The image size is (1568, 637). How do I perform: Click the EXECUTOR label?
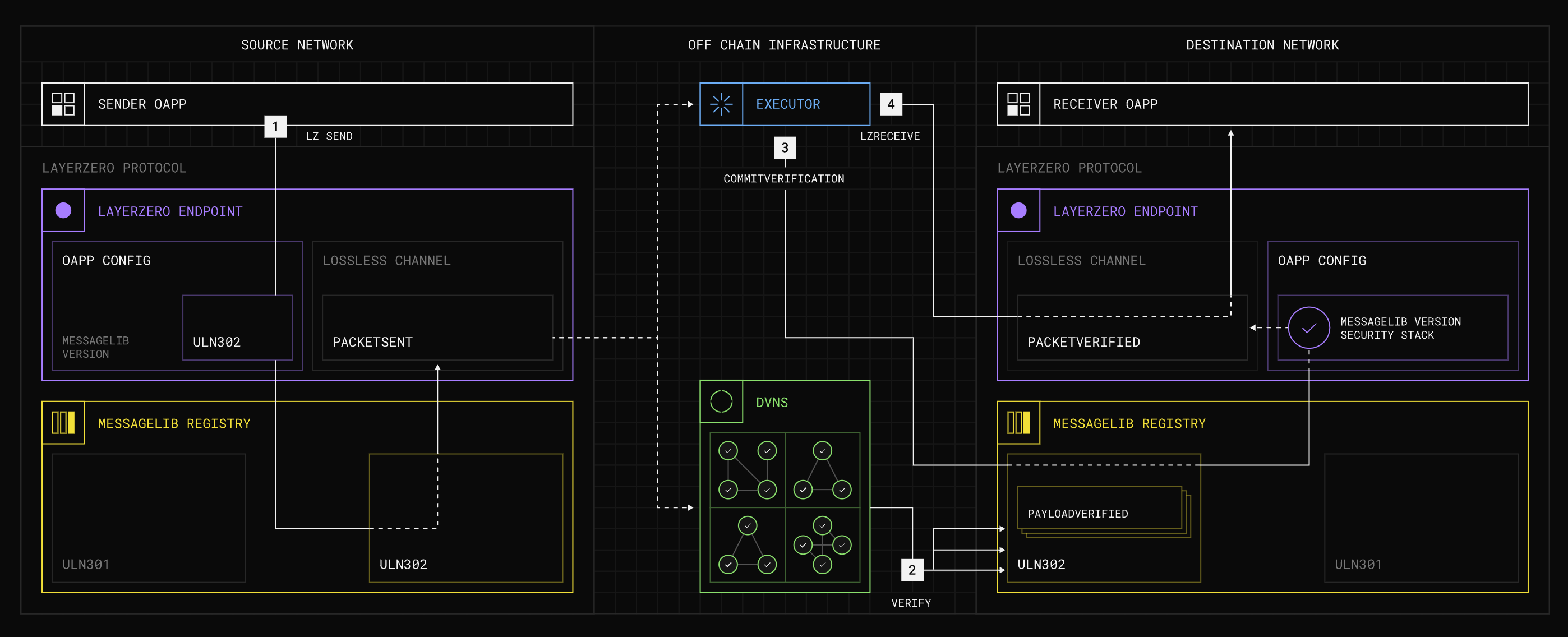788,104
